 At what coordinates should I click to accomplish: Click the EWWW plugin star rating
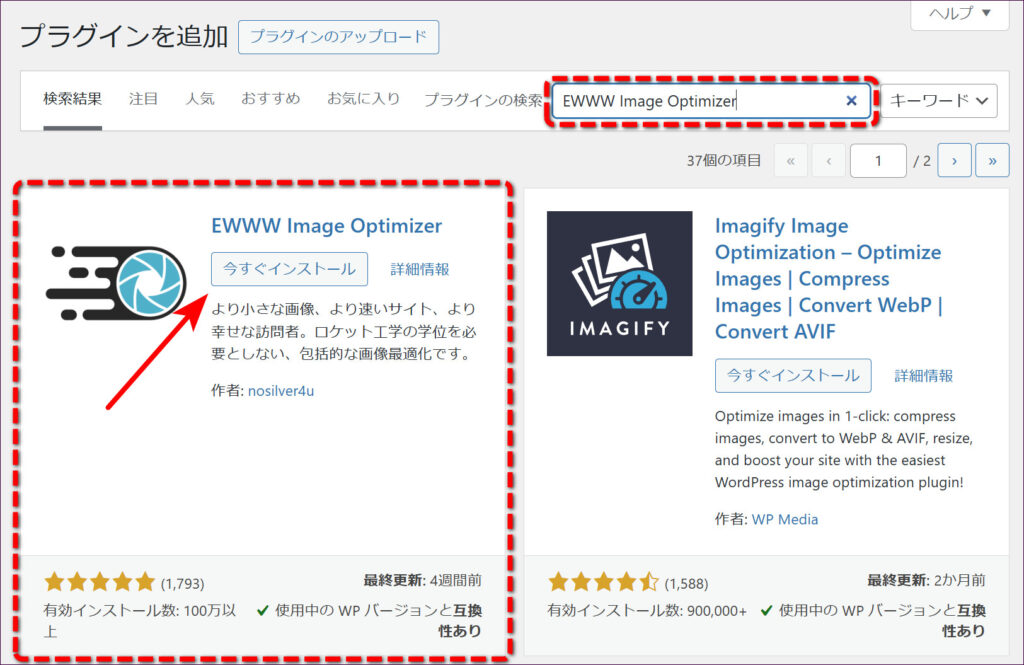click(x=100, y=581)
